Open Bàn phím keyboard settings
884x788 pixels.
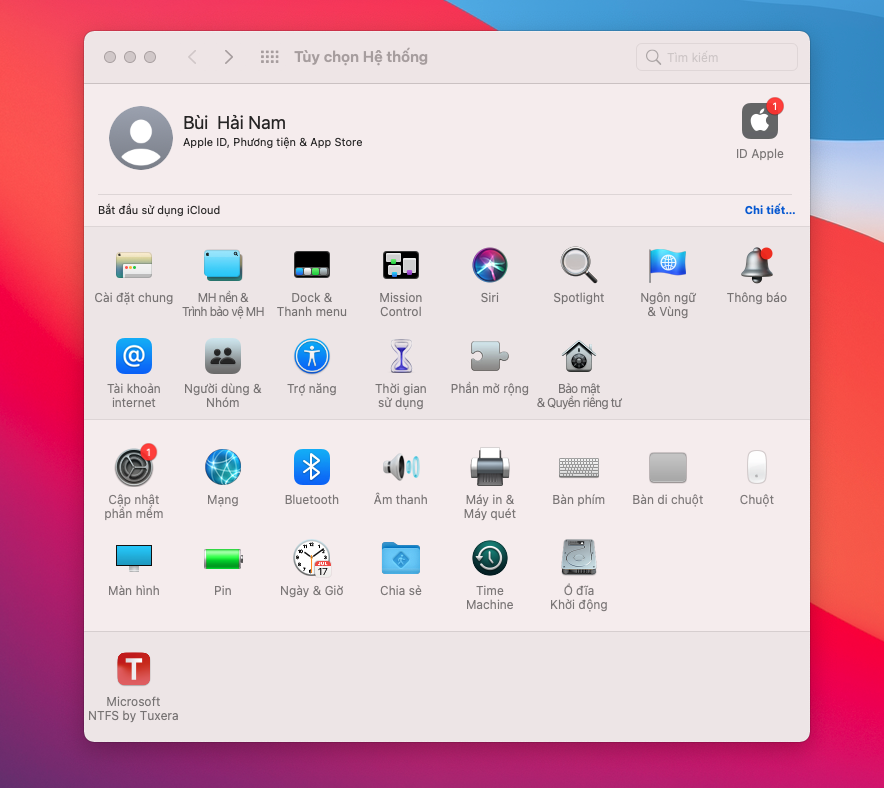coord(578,467)
